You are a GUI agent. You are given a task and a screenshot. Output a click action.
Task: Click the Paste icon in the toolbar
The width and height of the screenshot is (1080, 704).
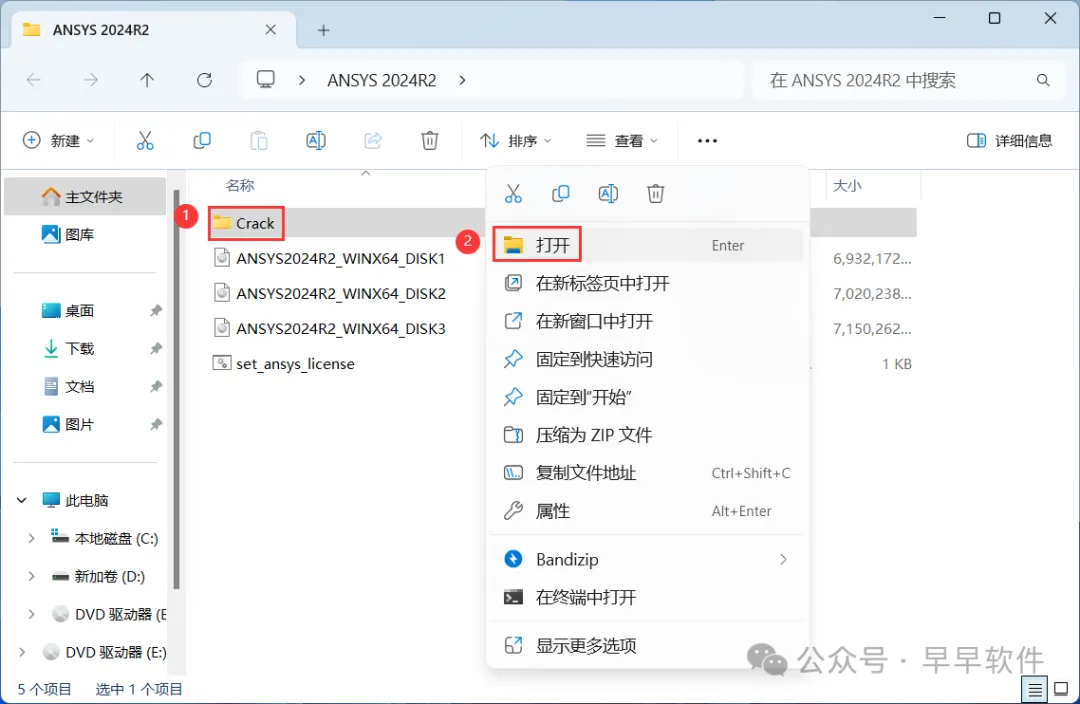tap(259, 141)
